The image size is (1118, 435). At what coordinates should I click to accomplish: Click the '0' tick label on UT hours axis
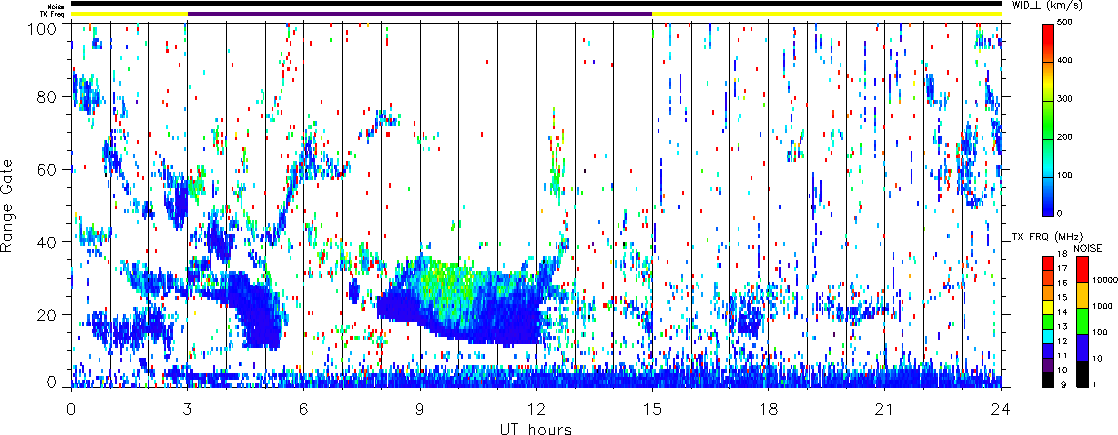pos(71,409)
